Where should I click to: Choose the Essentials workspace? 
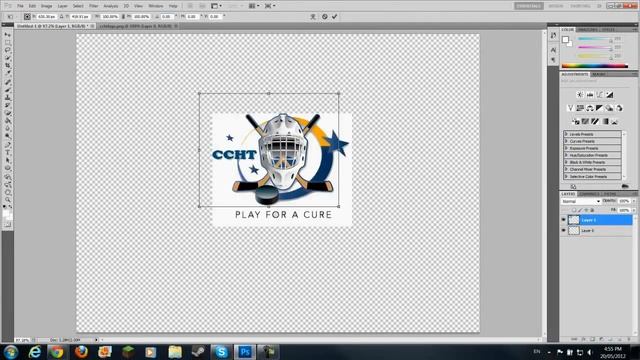coord(529,6)
